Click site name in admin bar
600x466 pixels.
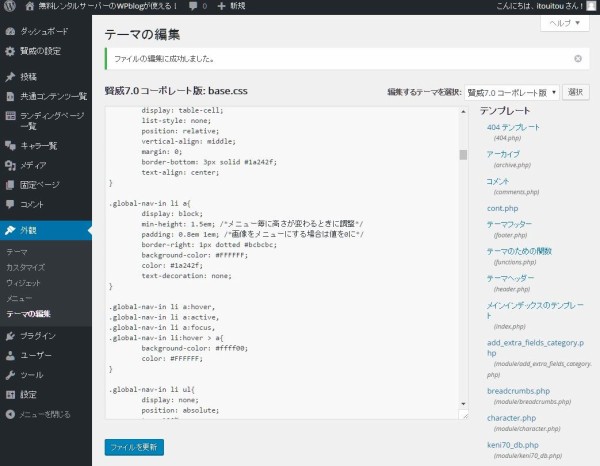107,6
